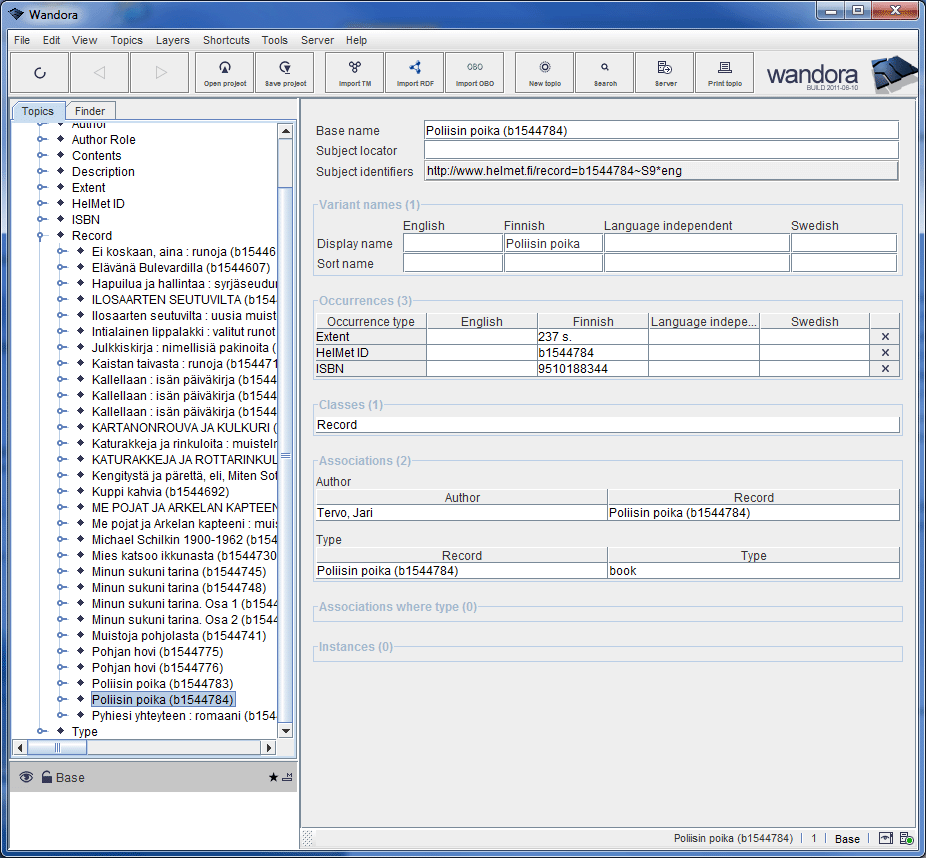Open the Layers menu
The width and height of the screenshot is (926, 858).
172,40
